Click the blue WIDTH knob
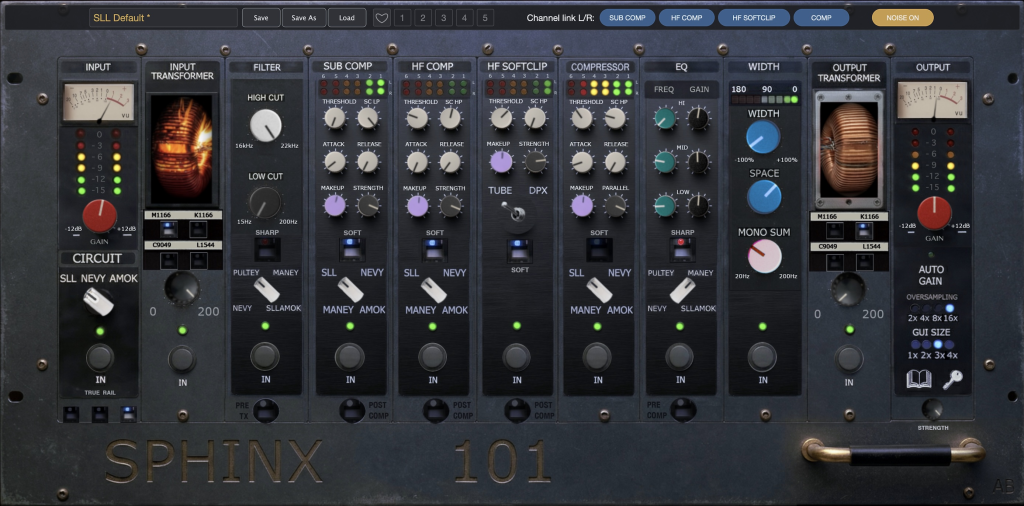 click(x=763, y=137)
